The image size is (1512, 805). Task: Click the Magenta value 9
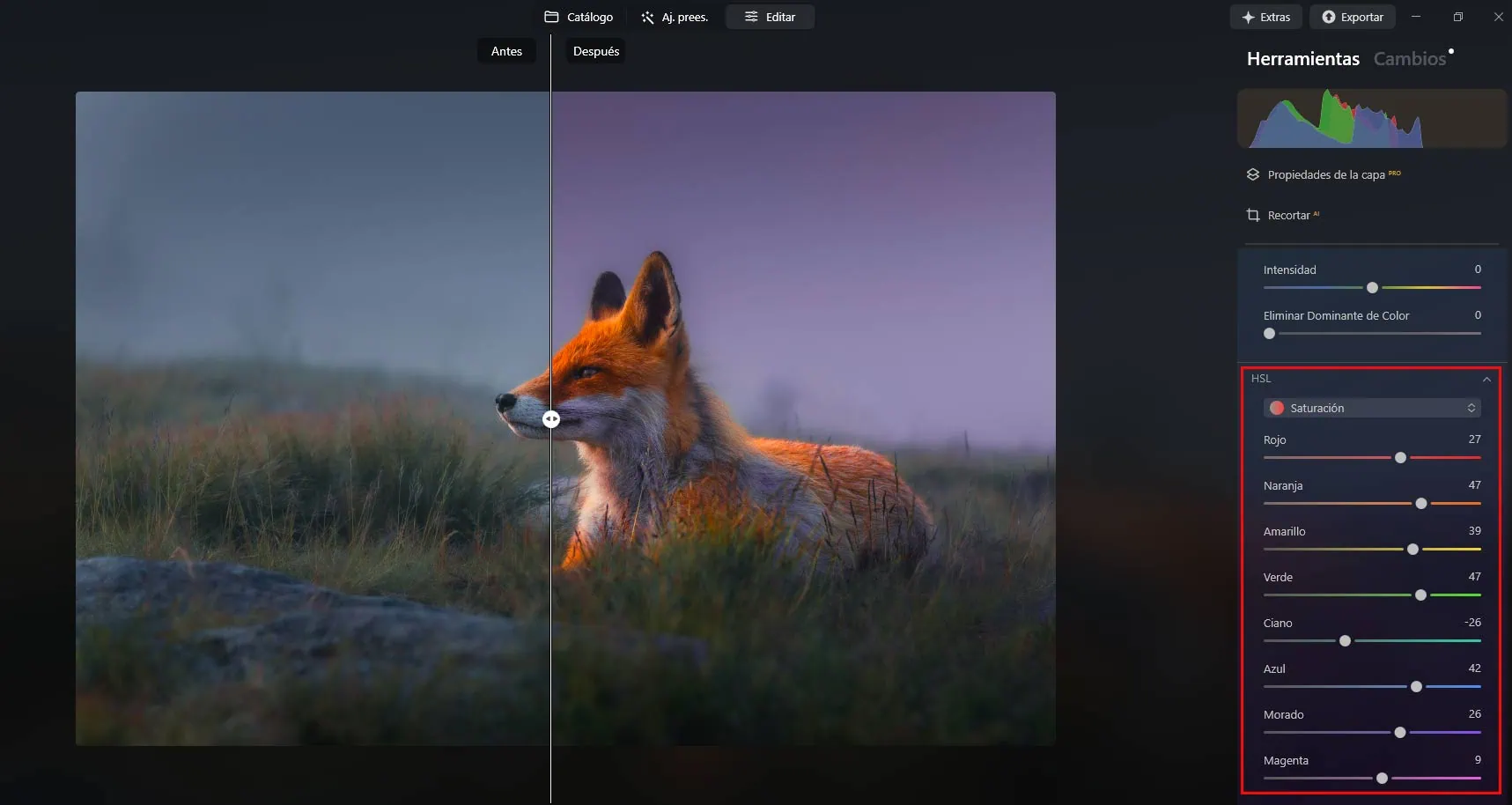coord(1478,760)
